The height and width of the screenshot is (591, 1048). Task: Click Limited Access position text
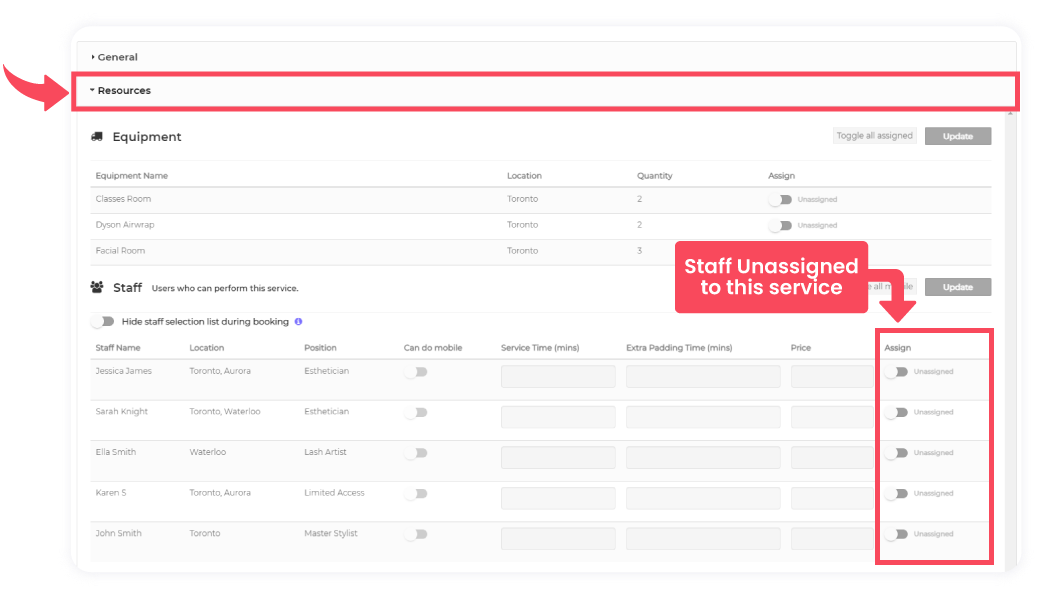(x=334, y=493)
